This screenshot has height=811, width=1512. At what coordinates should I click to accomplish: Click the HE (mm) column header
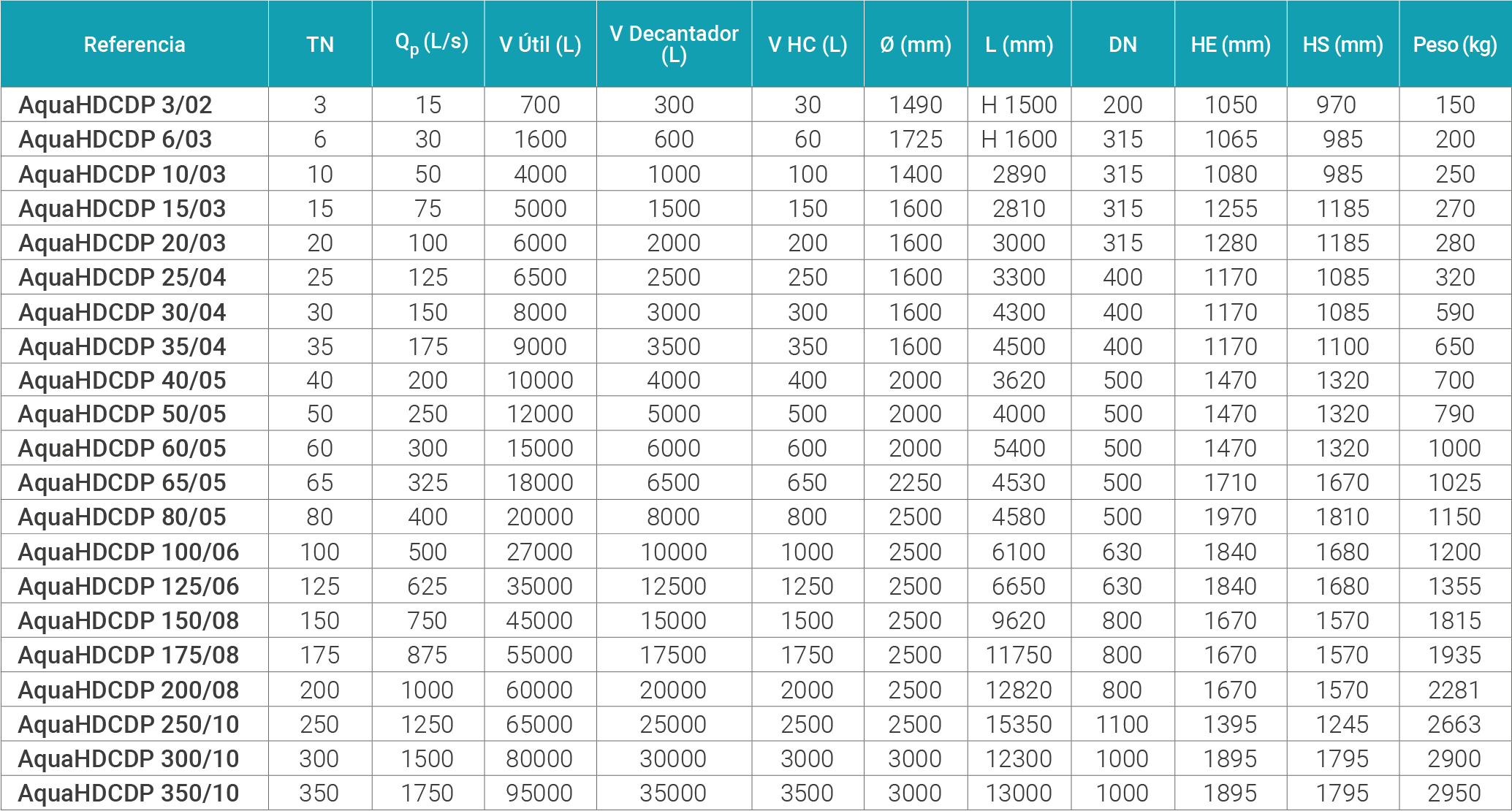pyautogui.click(x=1231, y=45)
